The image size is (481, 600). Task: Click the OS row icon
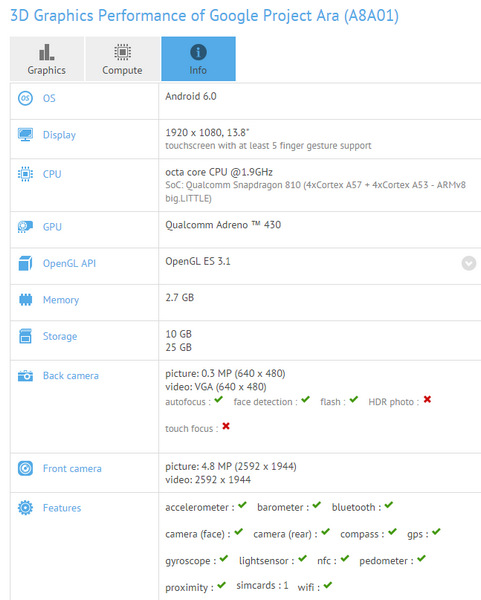pyautogui.click(x=25, y=98)
